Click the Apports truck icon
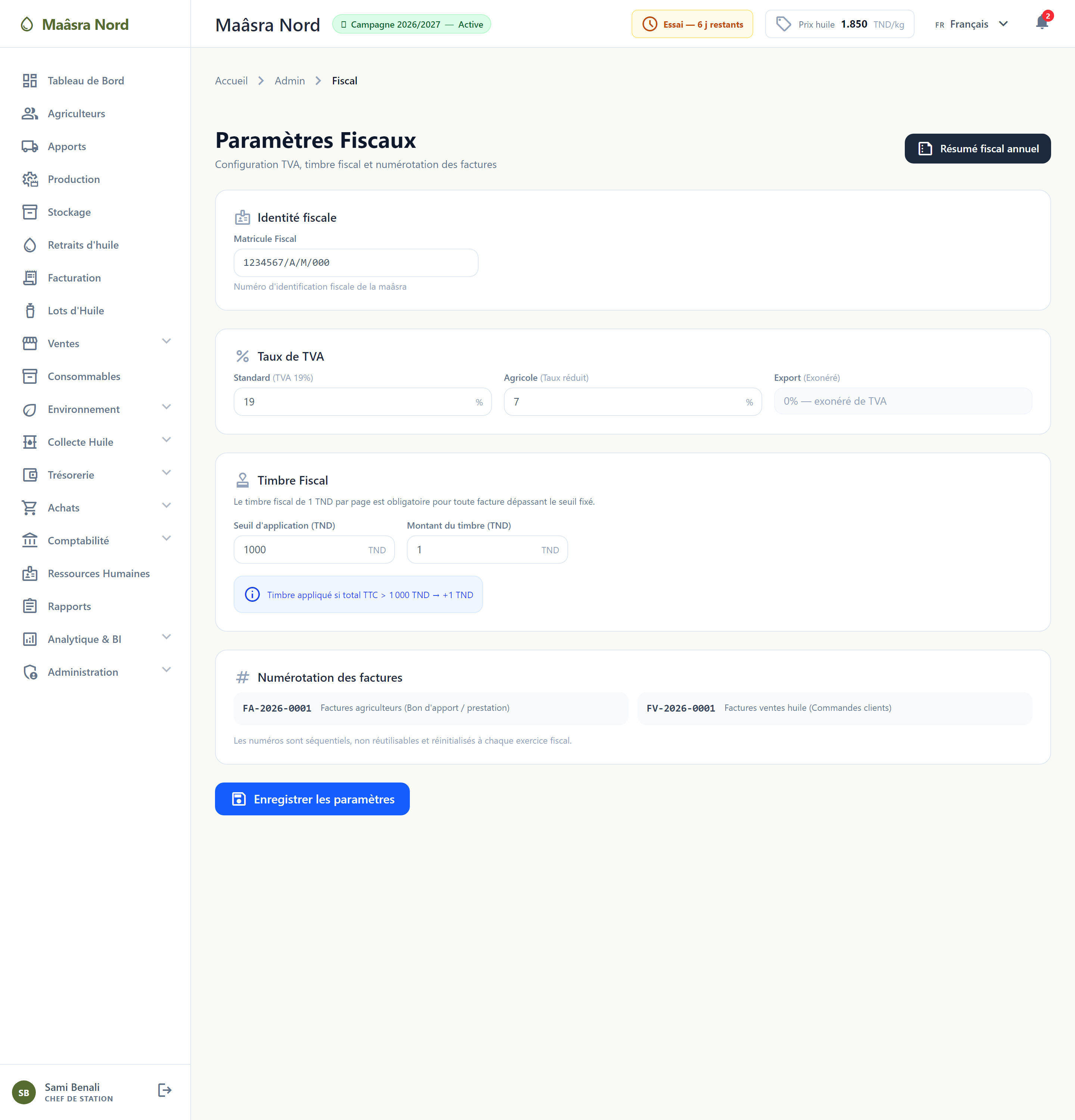The height and width of the screenshot is (1120, 1075). coord(30,146)
